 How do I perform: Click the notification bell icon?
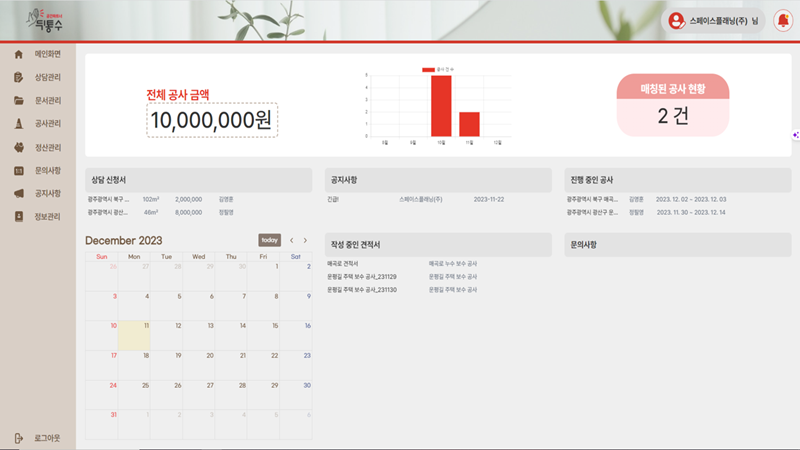coord(783,21)
